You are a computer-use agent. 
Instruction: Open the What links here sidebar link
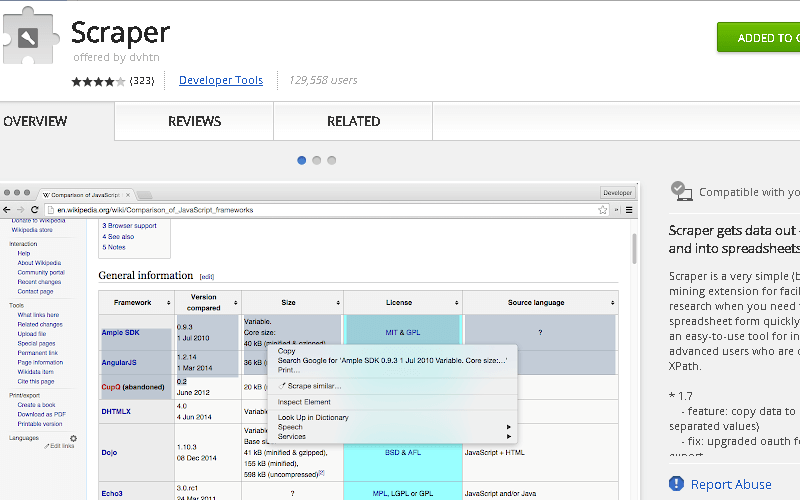coord(38,315)
